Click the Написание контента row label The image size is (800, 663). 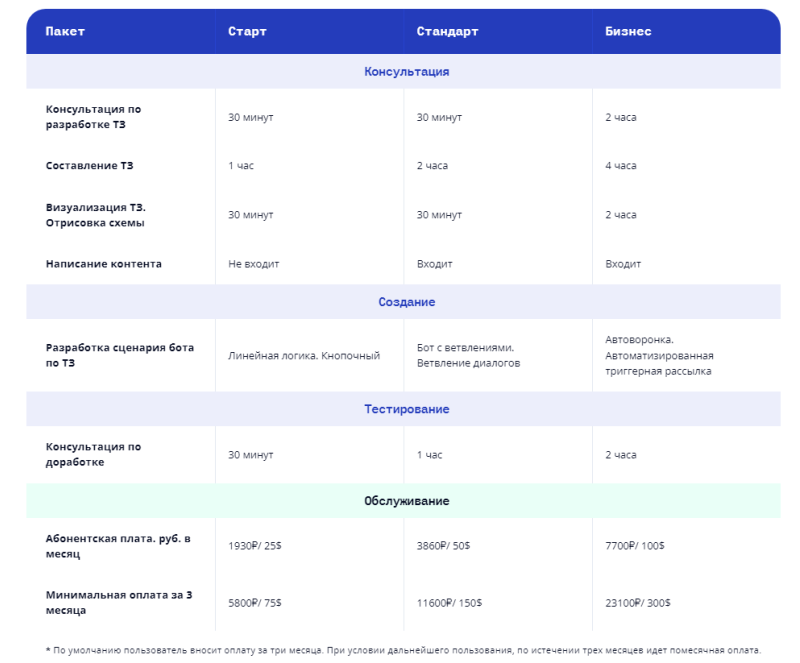[x=104, y=264]
